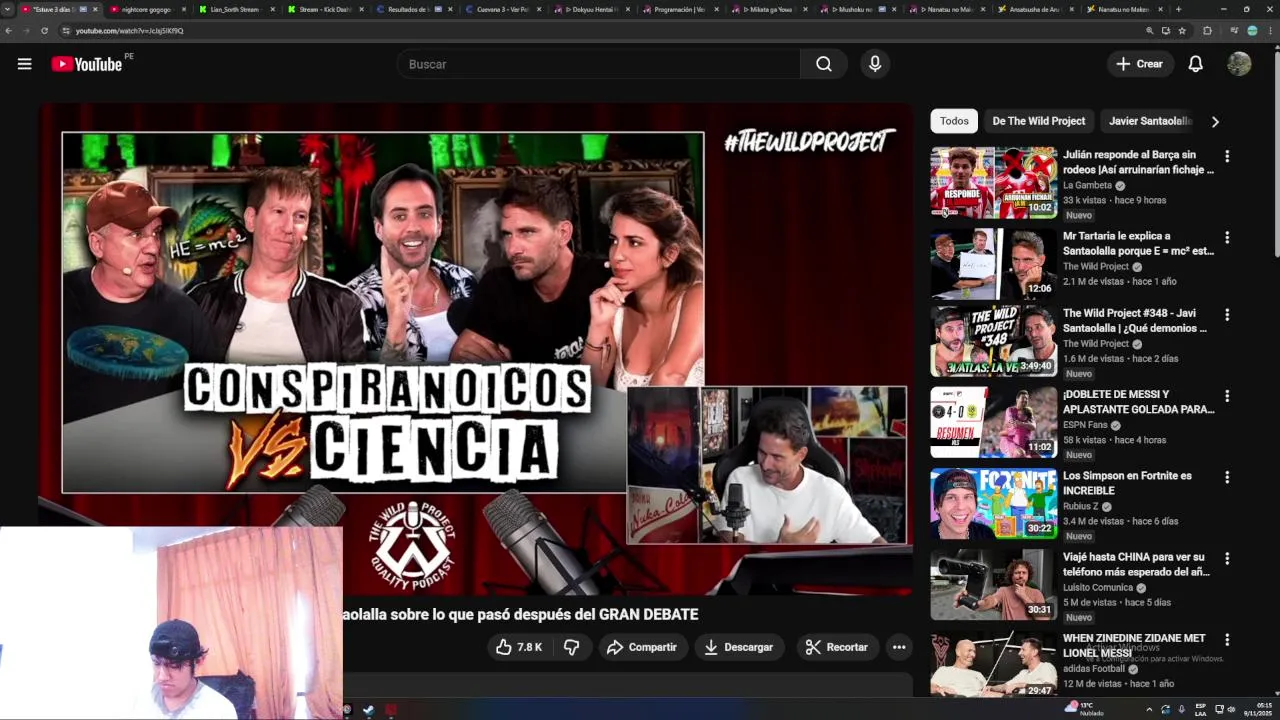Click the Recortar clip button

click(x=837, y=647)
